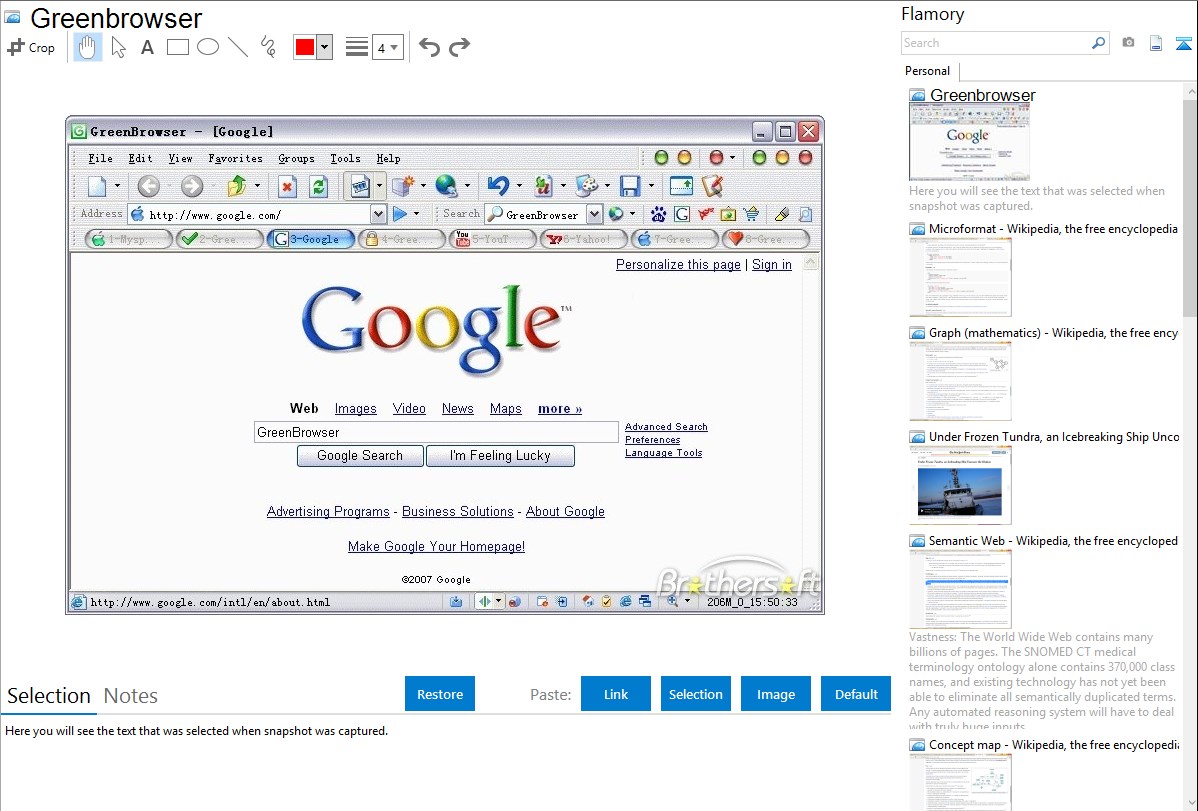Focus the Flamory Search field

(x=996, y=43)
